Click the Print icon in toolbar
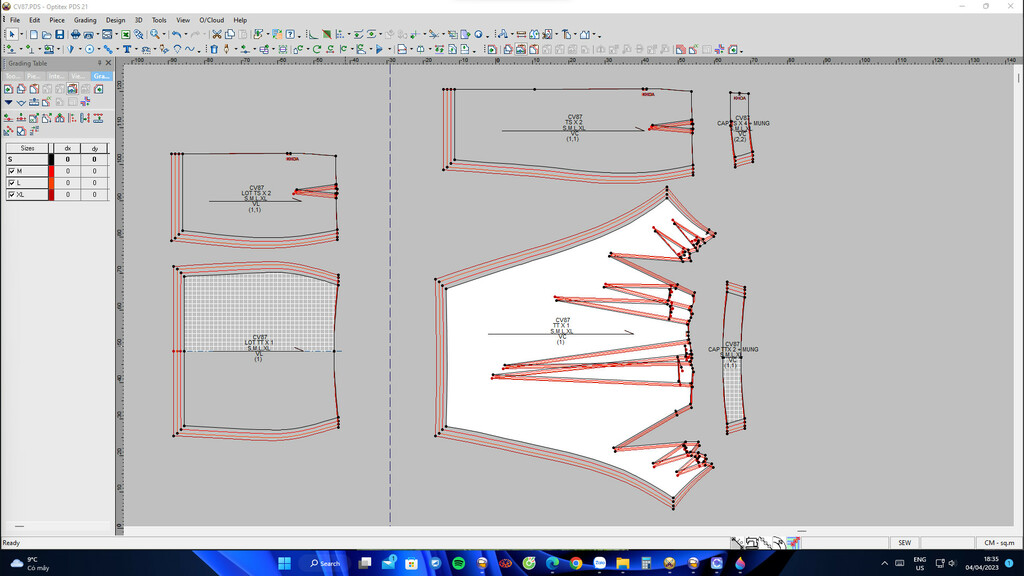The image size is (1024, 576). (75, 34)
